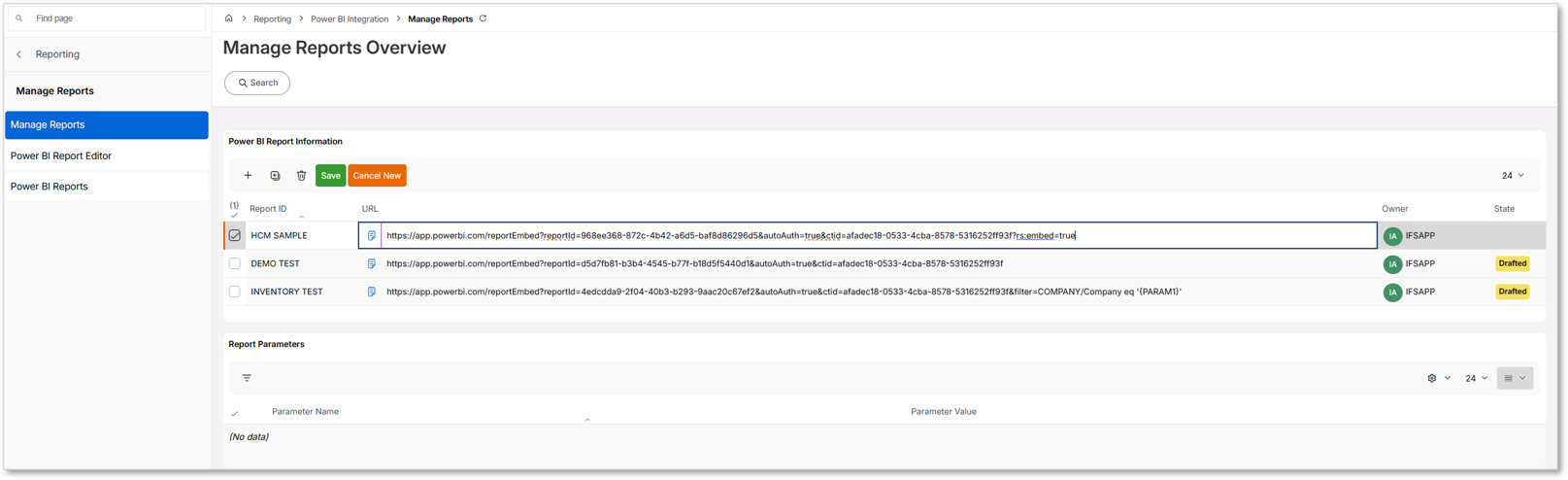This screenshot has width=1568, height=480.
Task: Toggle select-all in Report Parameters table
Action: 234,413
